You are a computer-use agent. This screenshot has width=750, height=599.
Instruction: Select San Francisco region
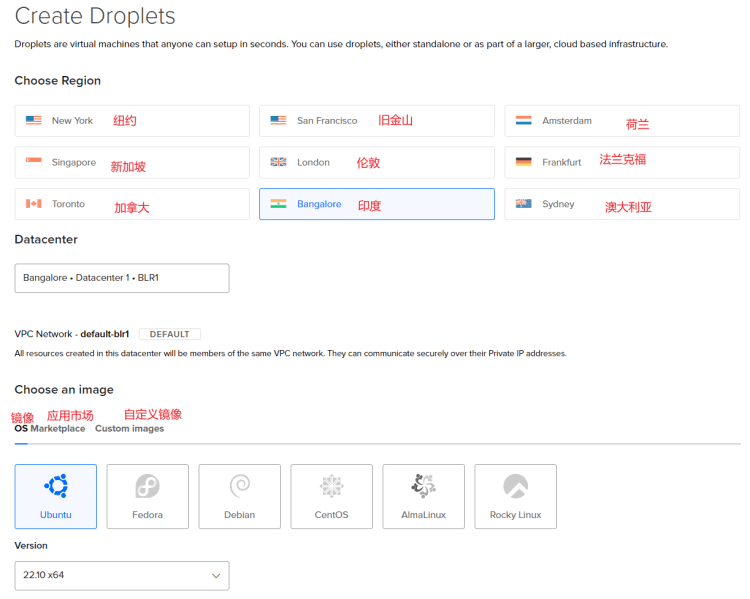377,121
